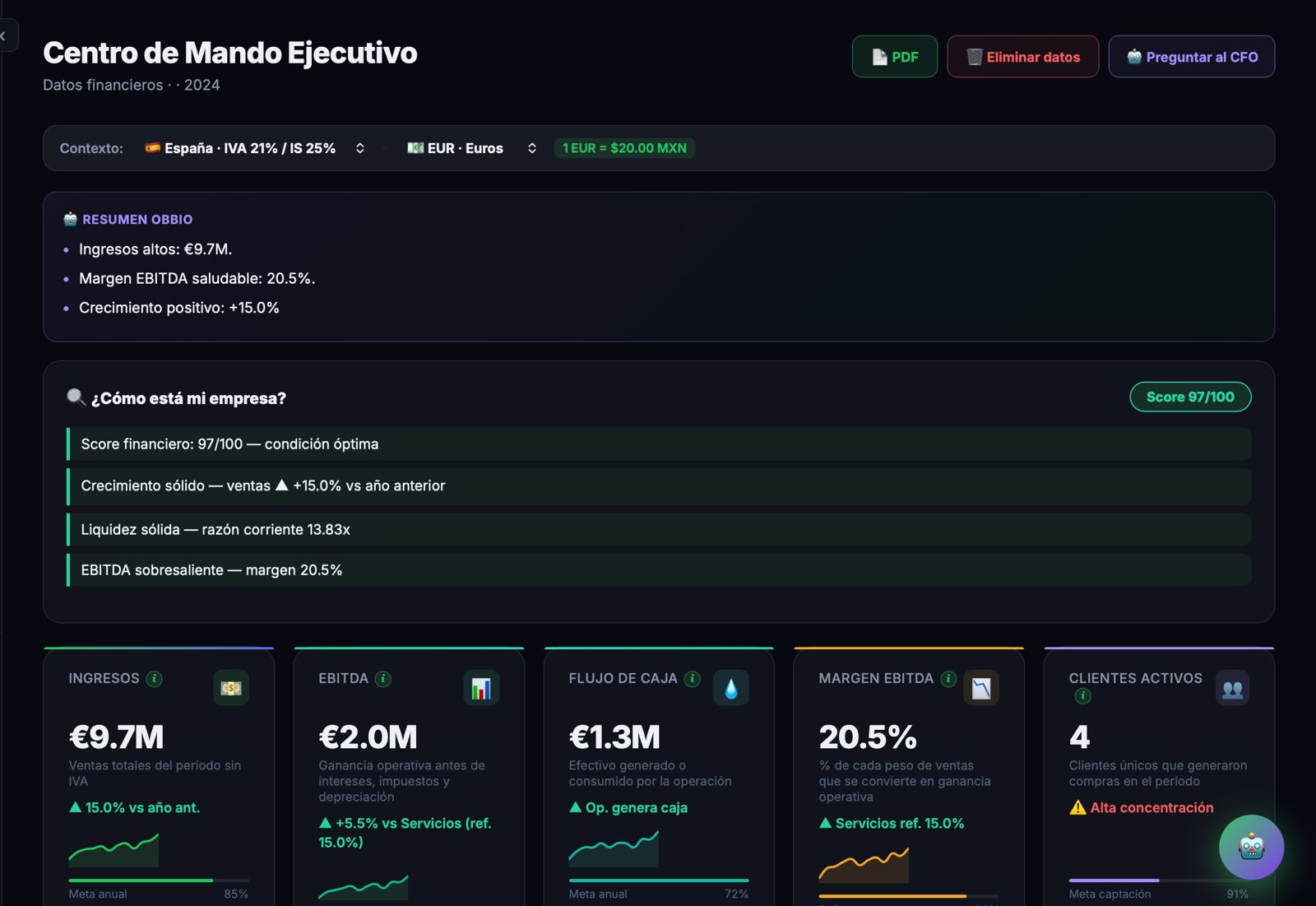Click the Preguntar al CFO button
The width and height of the screenshot is (1316, 906).
click(x=1192, y=57)
